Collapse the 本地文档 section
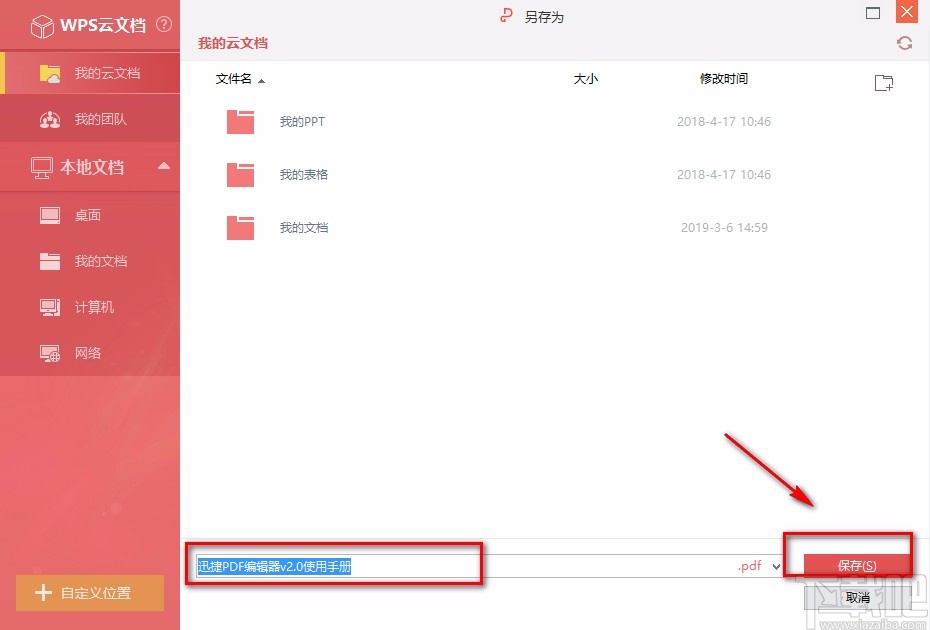The height and width of the screenshot is (630, 930). 164,166
